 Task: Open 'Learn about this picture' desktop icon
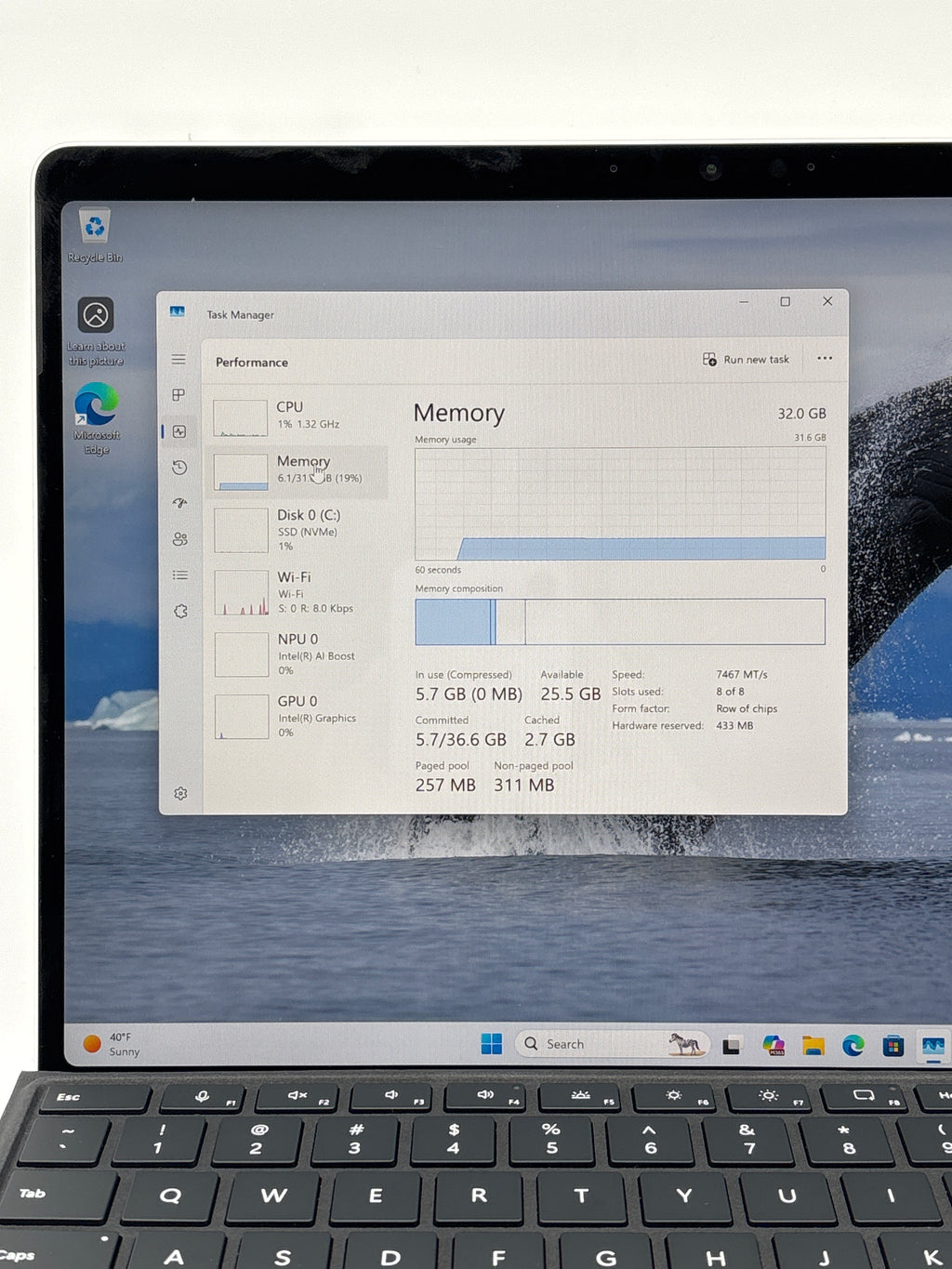95,332
